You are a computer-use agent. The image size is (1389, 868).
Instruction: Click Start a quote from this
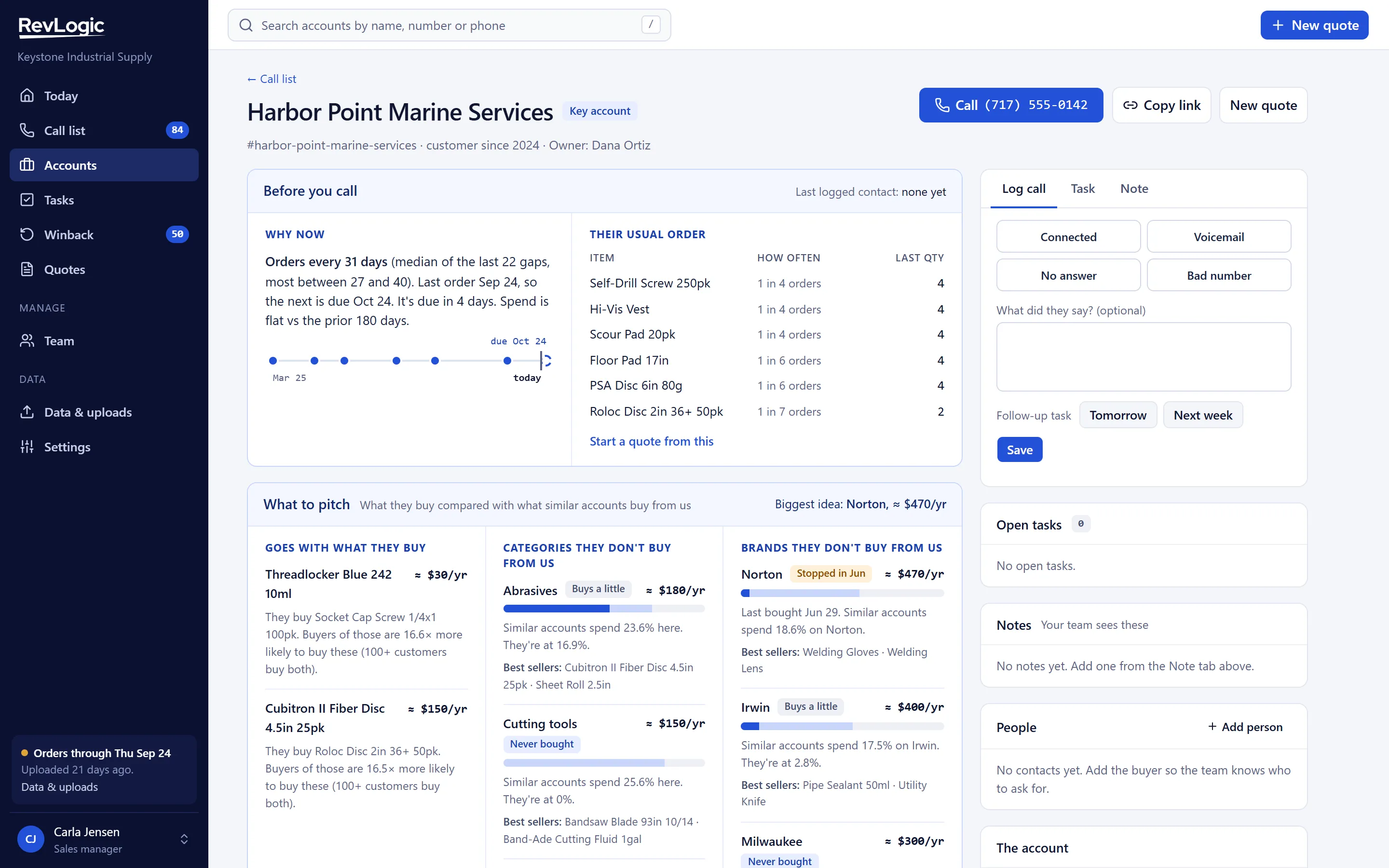651,441
